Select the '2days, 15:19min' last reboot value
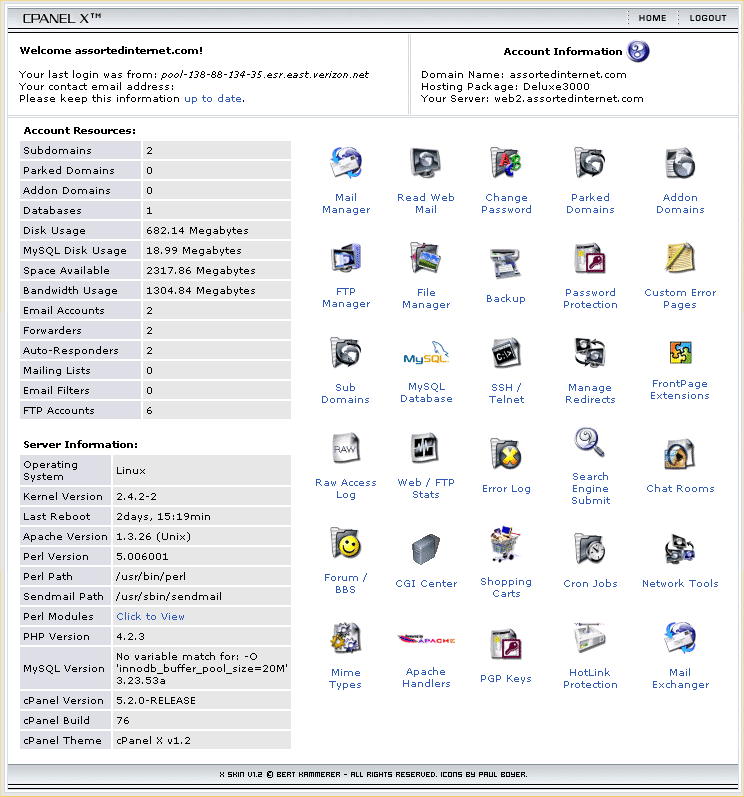The width and height of the screenshot is (744, 797). (163, 517)
